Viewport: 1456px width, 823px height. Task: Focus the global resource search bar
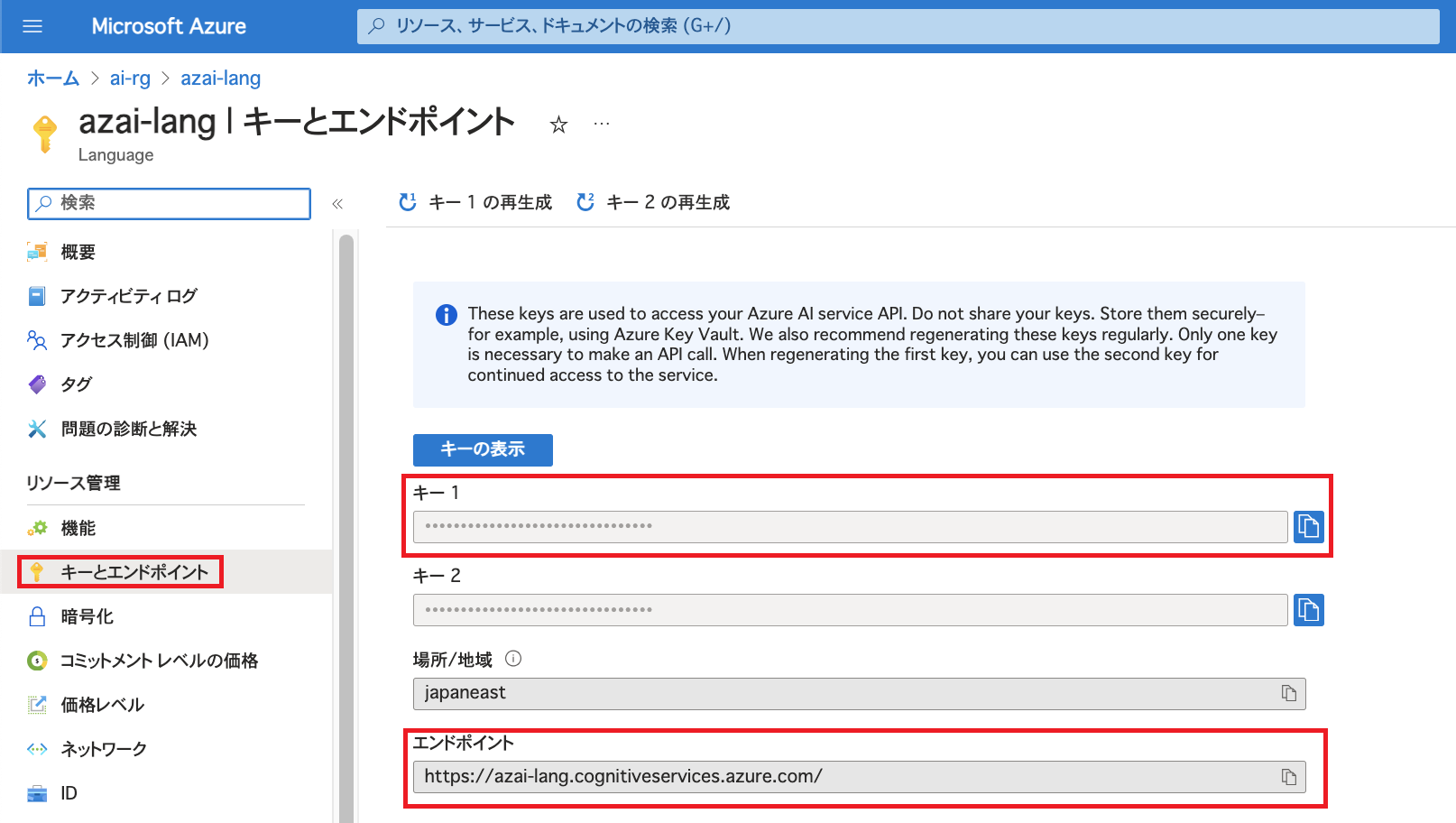coord(898,26)
